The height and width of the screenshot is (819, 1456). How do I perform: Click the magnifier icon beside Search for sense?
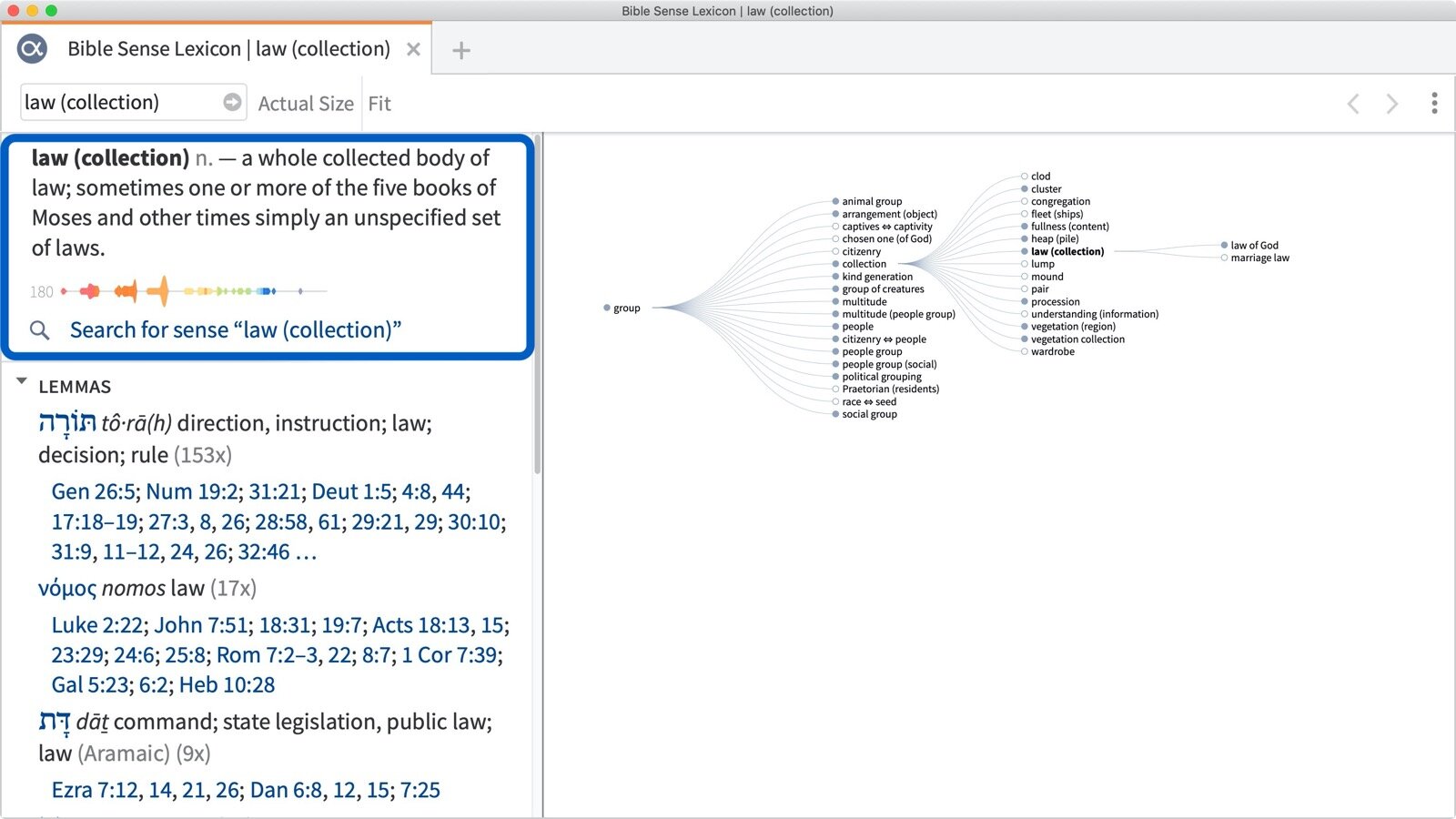click(40, 330)
